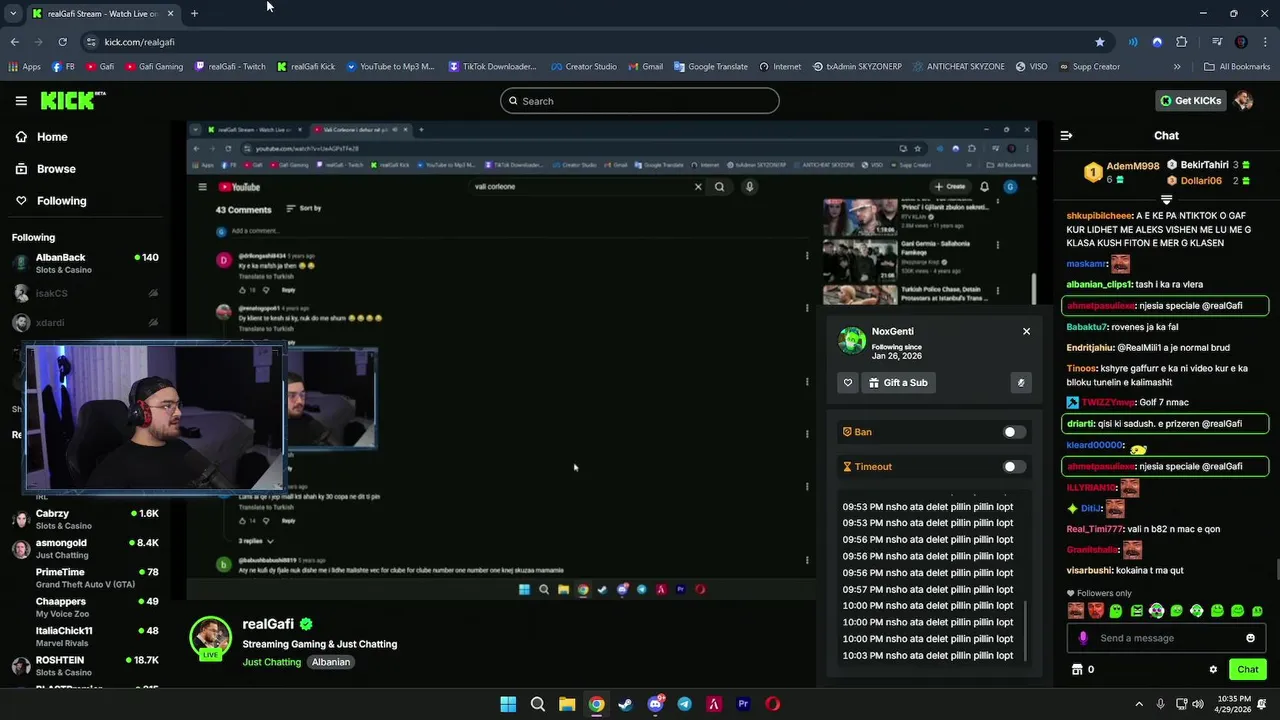The height and width of the screenshot is (720, 1280).
Task: Open Premiere Pro from the taskbar
Action: coord(743,704)
